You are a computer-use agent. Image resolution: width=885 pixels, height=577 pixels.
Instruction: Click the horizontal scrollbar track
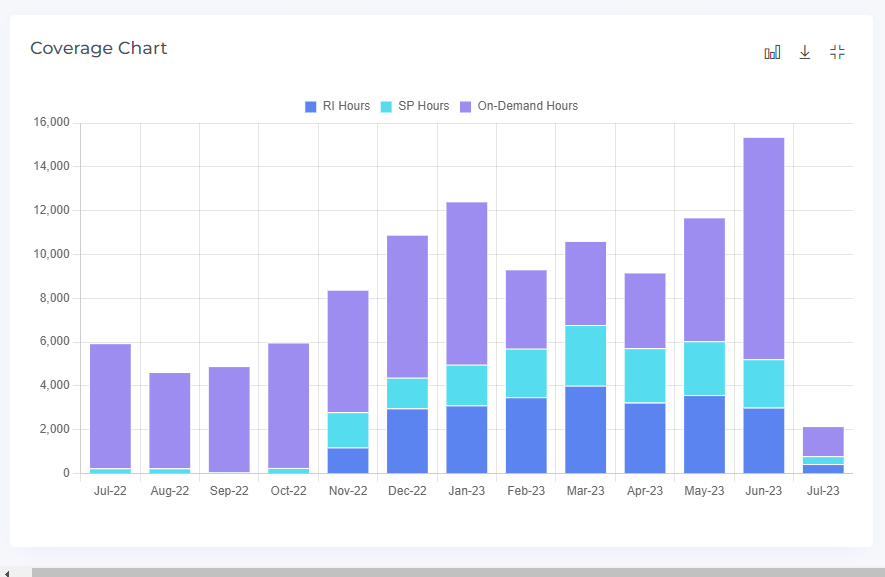click(450, 573)
